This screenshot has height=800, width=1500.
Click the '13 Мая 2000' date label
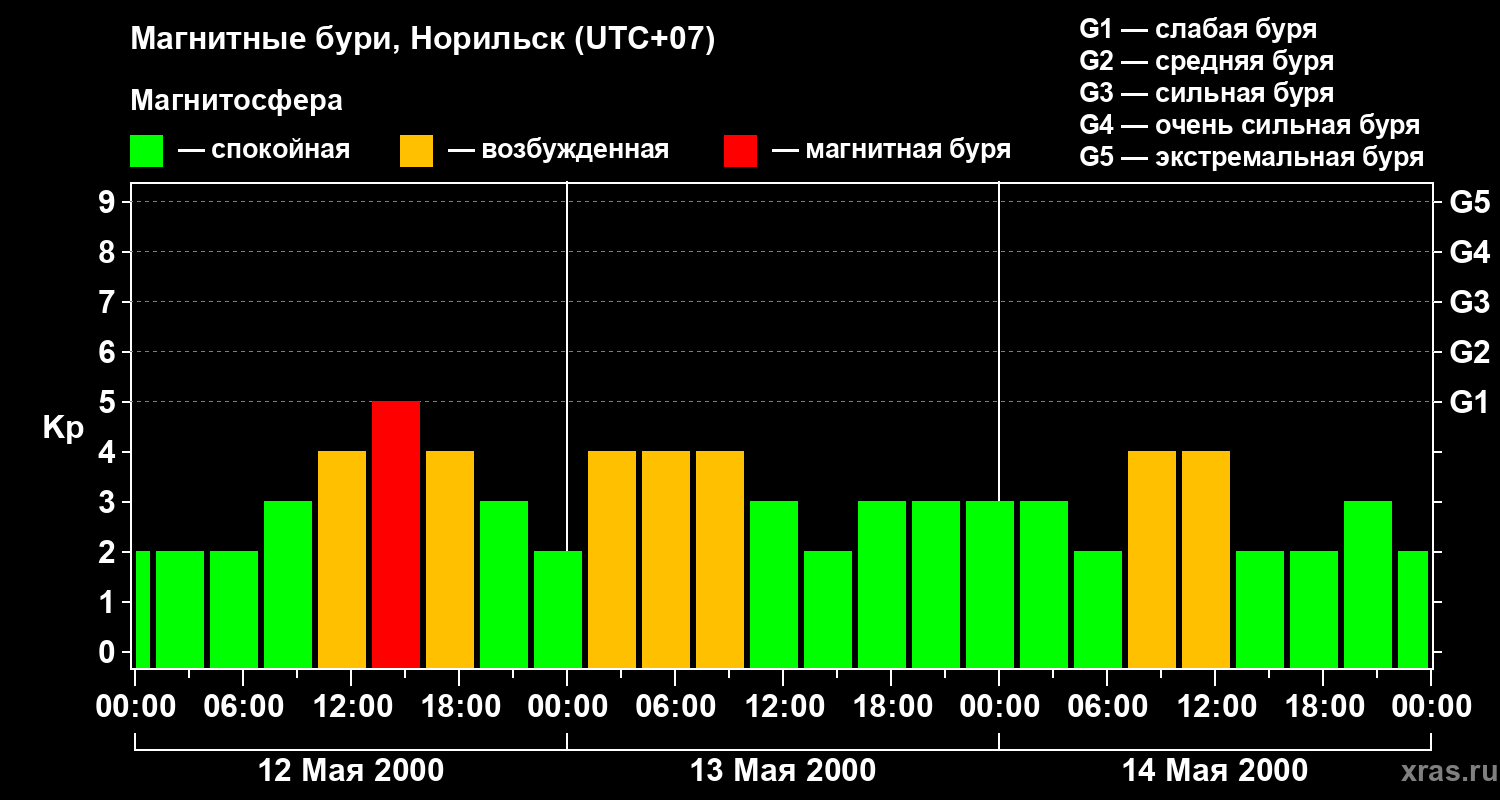[783, 770]
